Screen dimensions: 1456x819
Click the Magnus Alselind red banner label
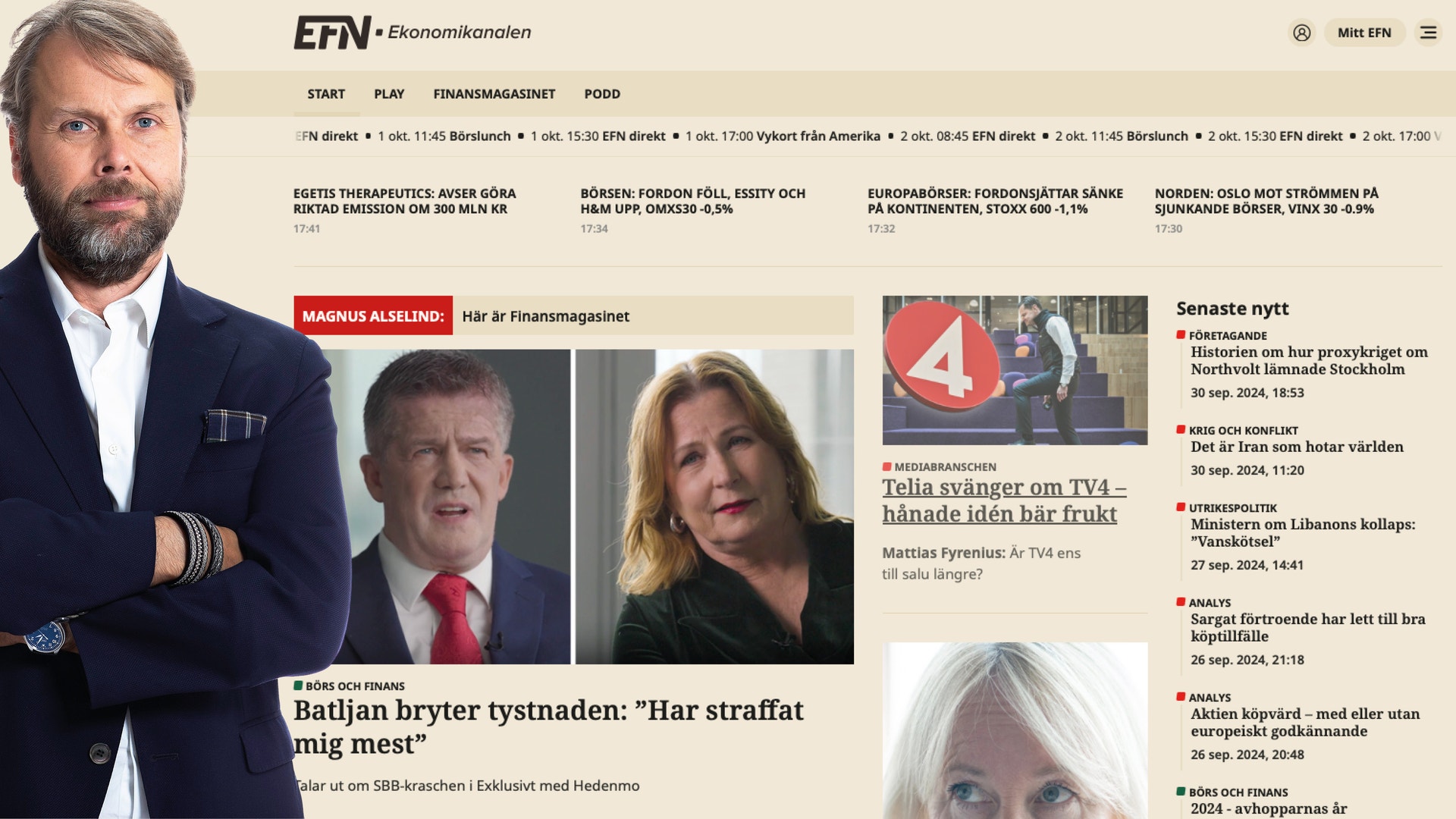(x=373, y=315)
